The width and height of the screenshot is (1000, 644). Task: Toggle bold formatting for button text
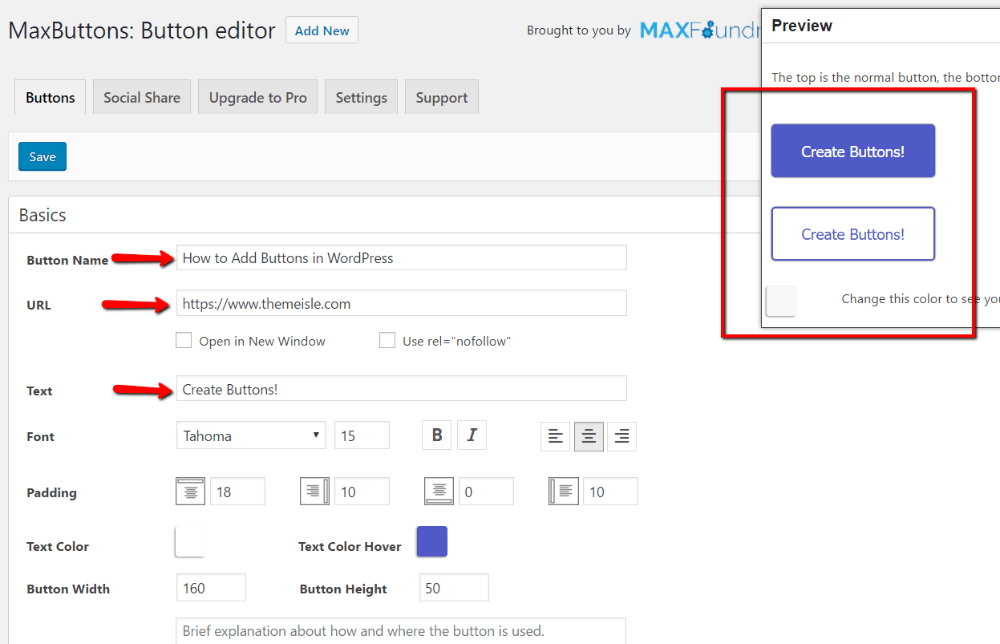pyautogui.click(x=436, y=435)
